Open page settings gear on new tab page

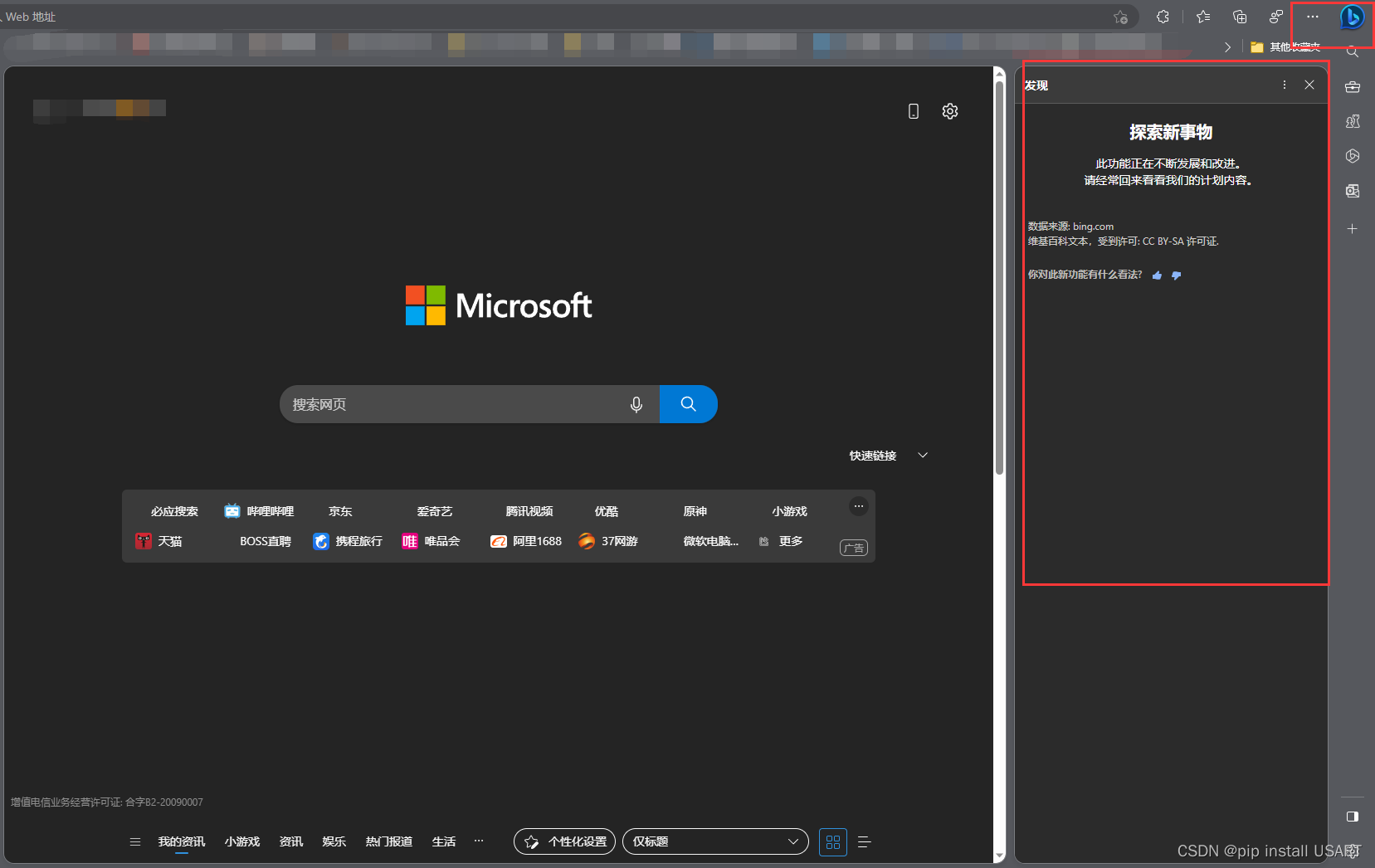pyautogui.click(x=950, y=111)
